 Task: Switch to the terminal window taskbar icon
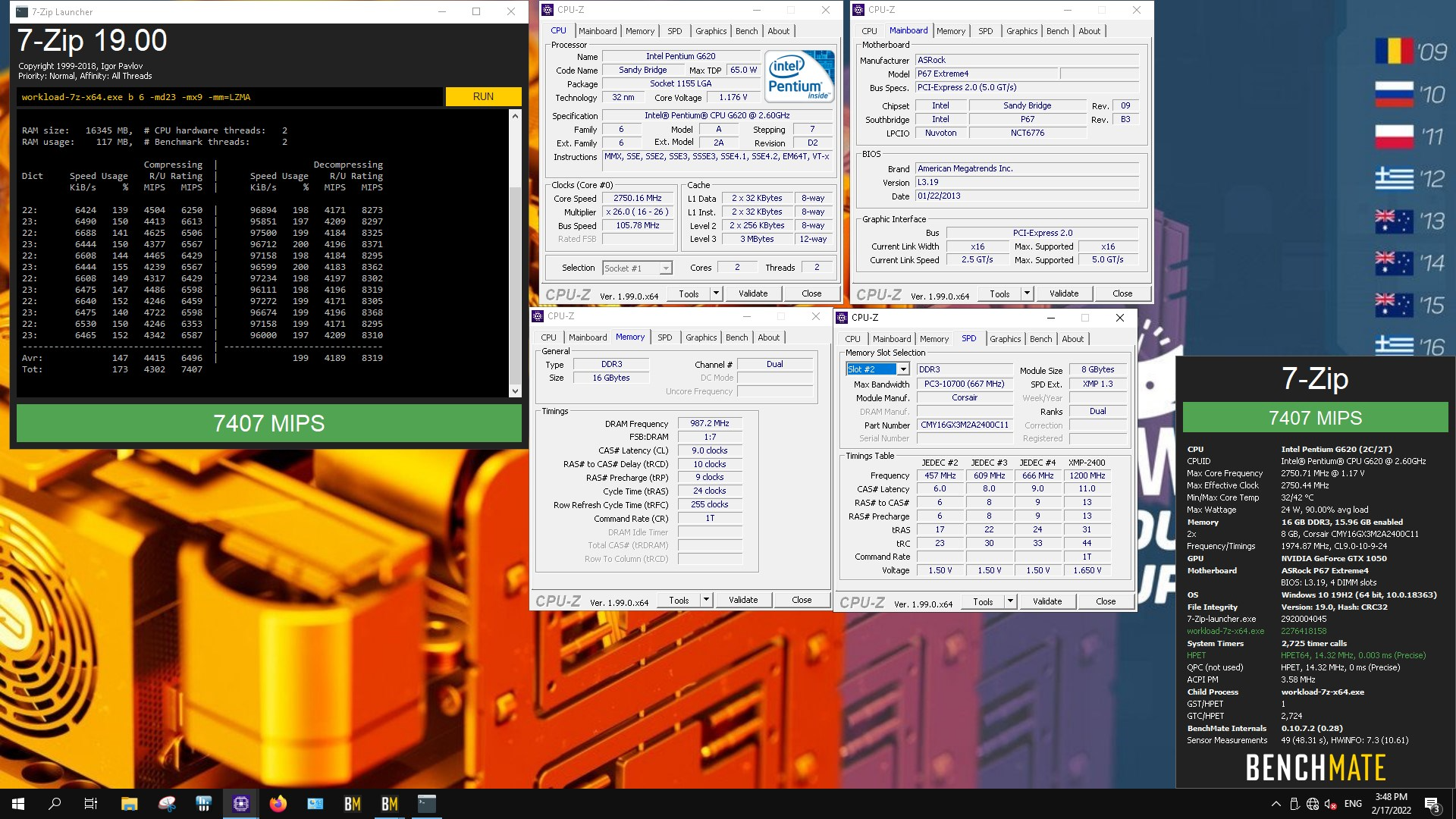(x=427, y=804)
